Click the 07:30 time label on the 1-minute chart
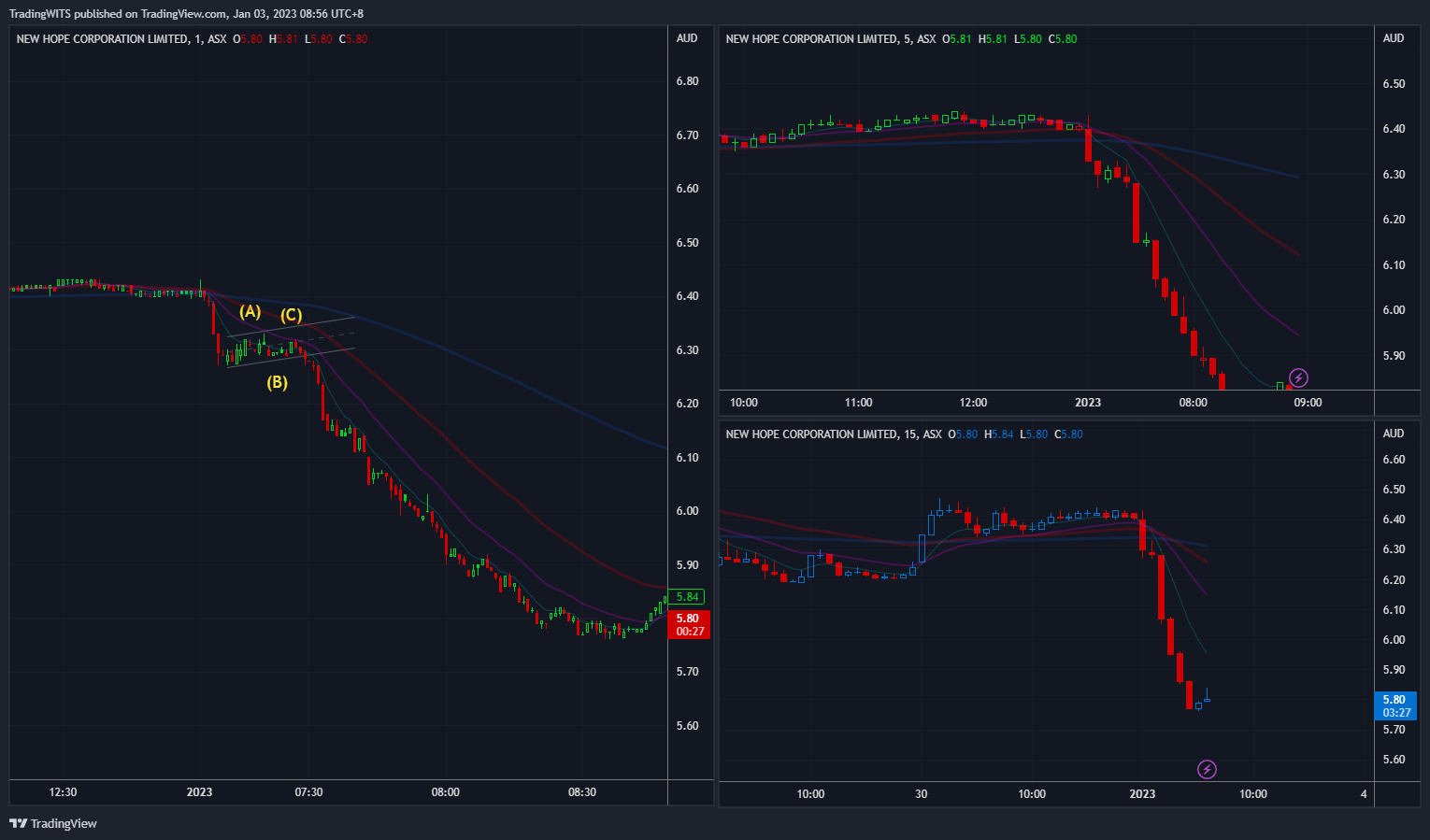The height and width of the screenshot is (840, 1430). [308, 792]
